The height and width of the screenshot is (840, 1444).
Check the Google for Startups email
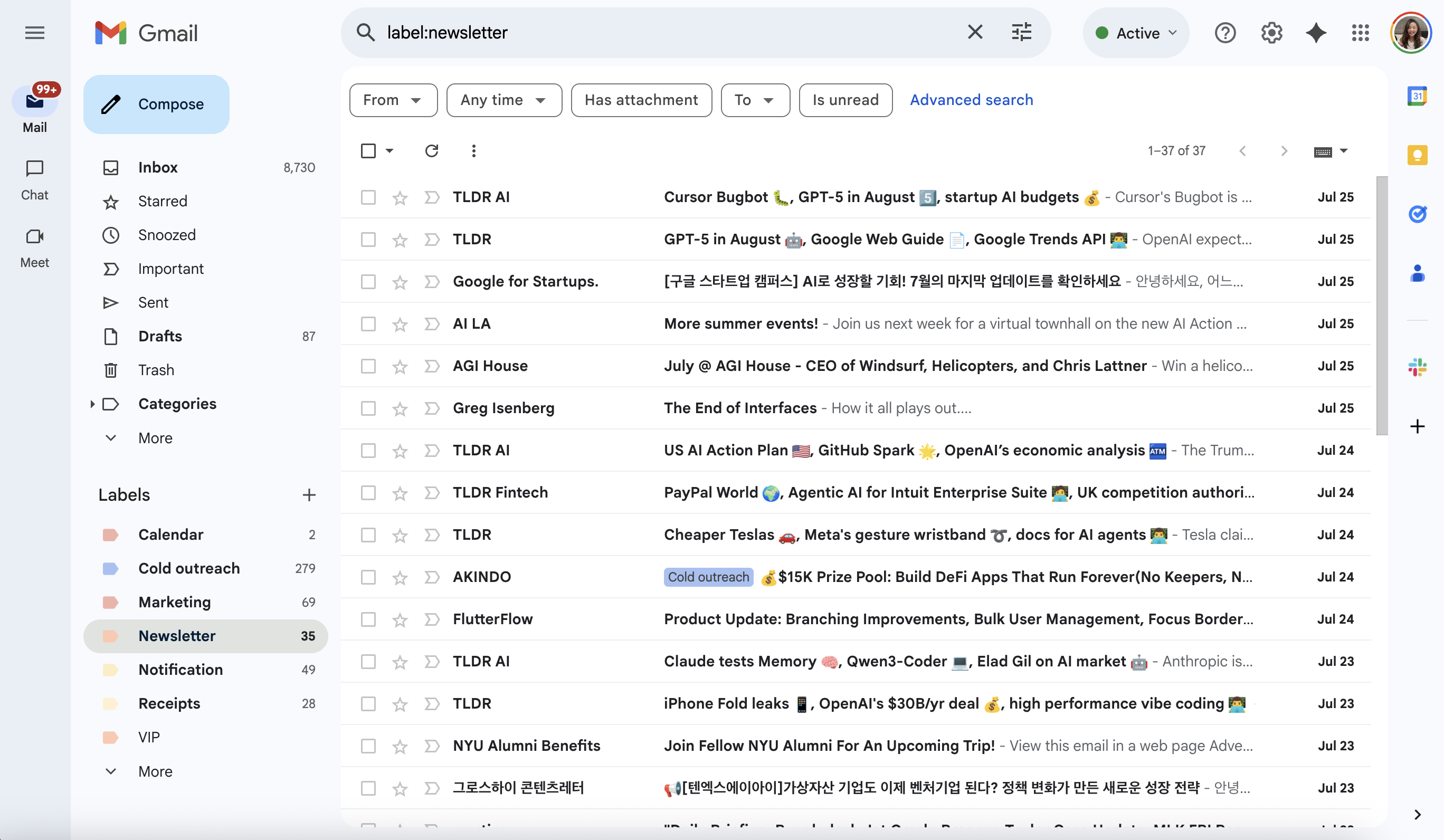click(x=368, y=282)
